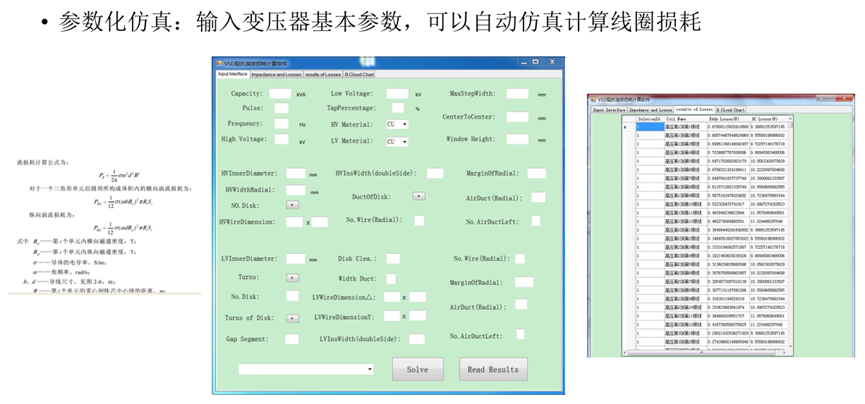Image resolution: width=865 pixels, height=404 pixels.
Task: Focus the Low Voltage kV input box
Action: 397,94
